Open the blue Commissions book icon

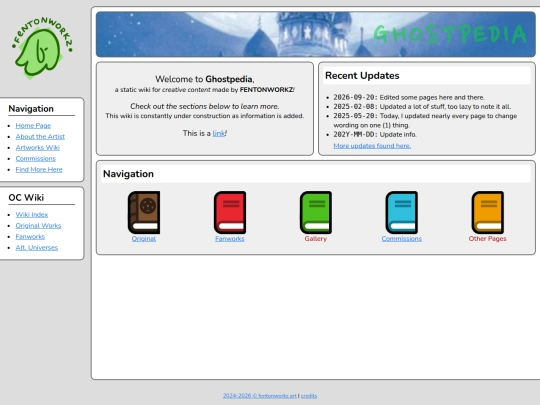[402, 212]
